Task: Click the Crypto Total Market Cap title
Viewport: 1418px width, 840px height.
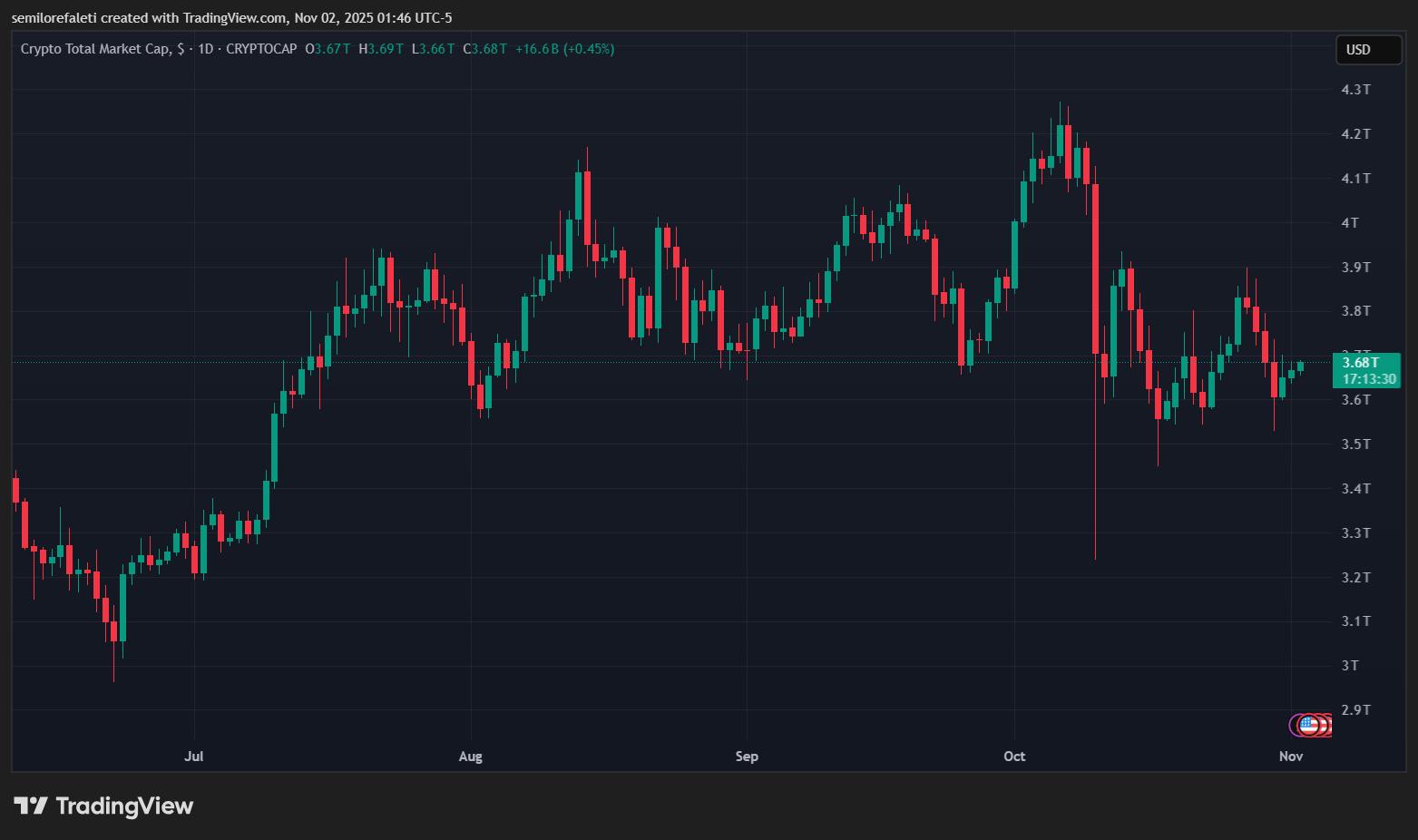Action: (x=94, y=49)
